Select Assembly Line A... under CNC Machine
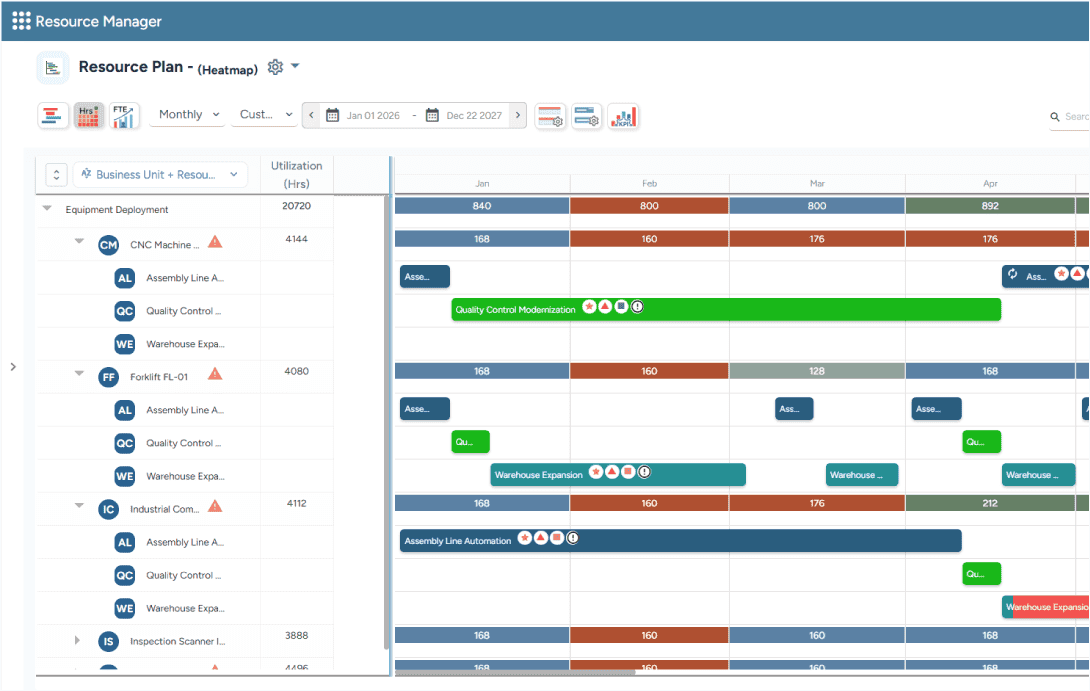1090x691 pixels. click(x=185, y=278)
